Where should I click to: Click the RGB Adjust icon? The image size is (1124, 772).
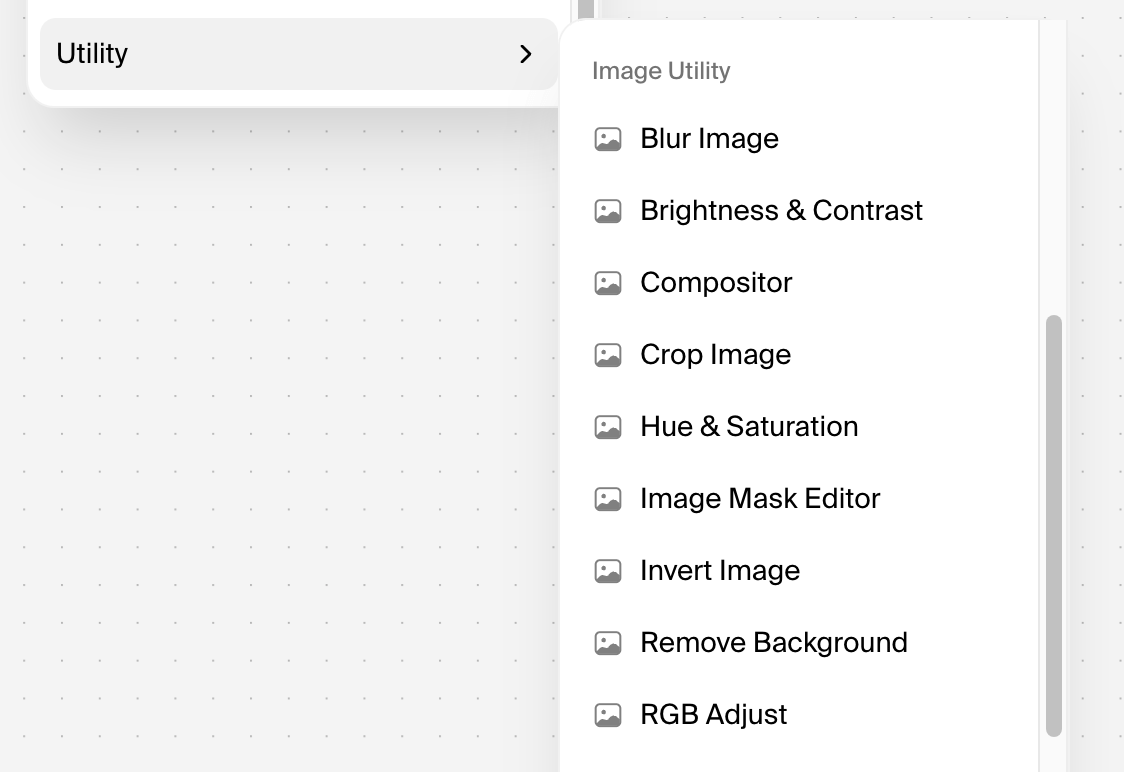pos(608,715)
